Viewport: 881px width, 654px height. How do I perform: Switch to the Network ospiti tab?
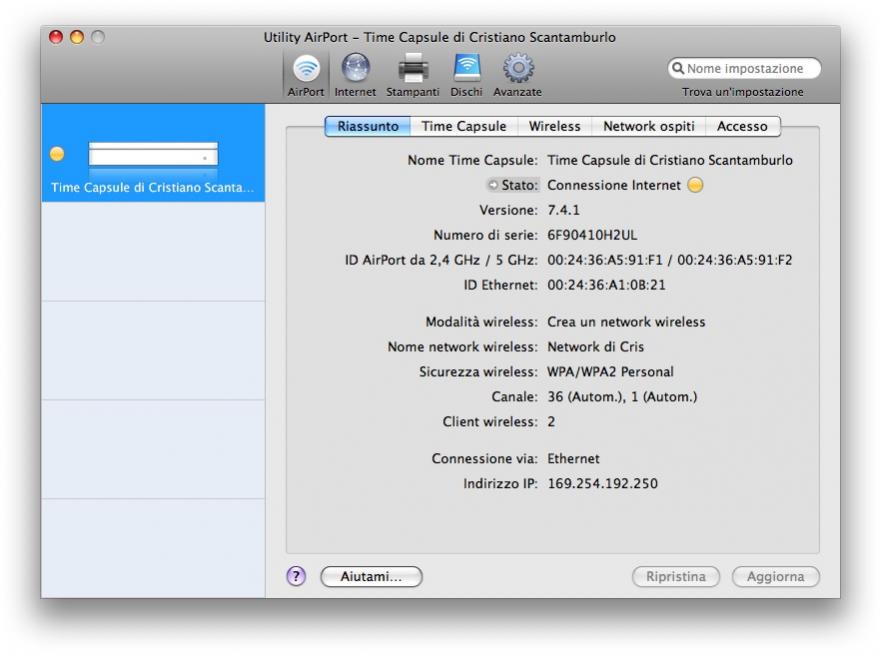[649, 126]
